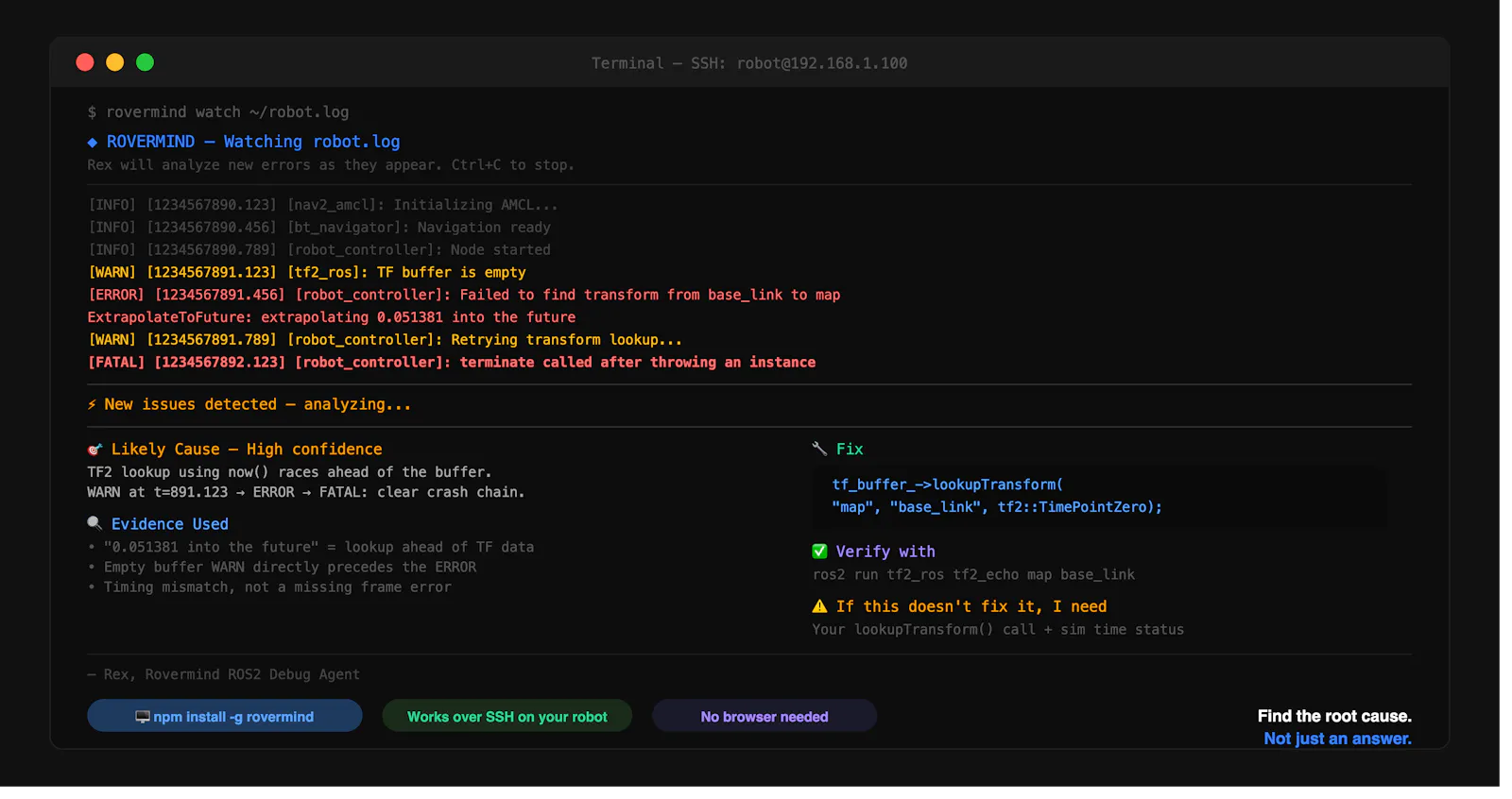
Task: Click the Verify with heading
Action: click(885, 552)
